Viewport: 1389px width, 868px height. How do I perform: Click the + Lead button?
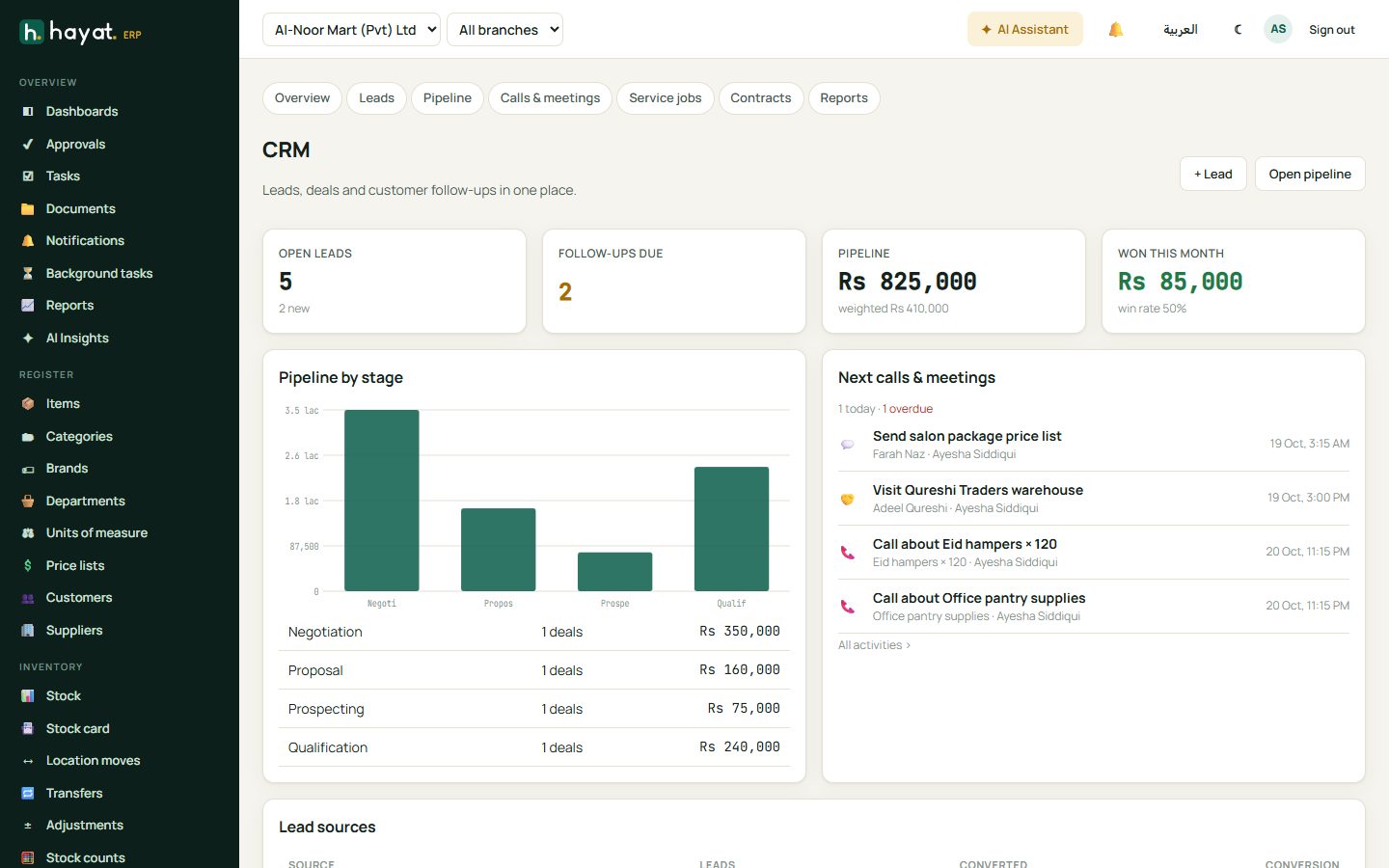1213,174
